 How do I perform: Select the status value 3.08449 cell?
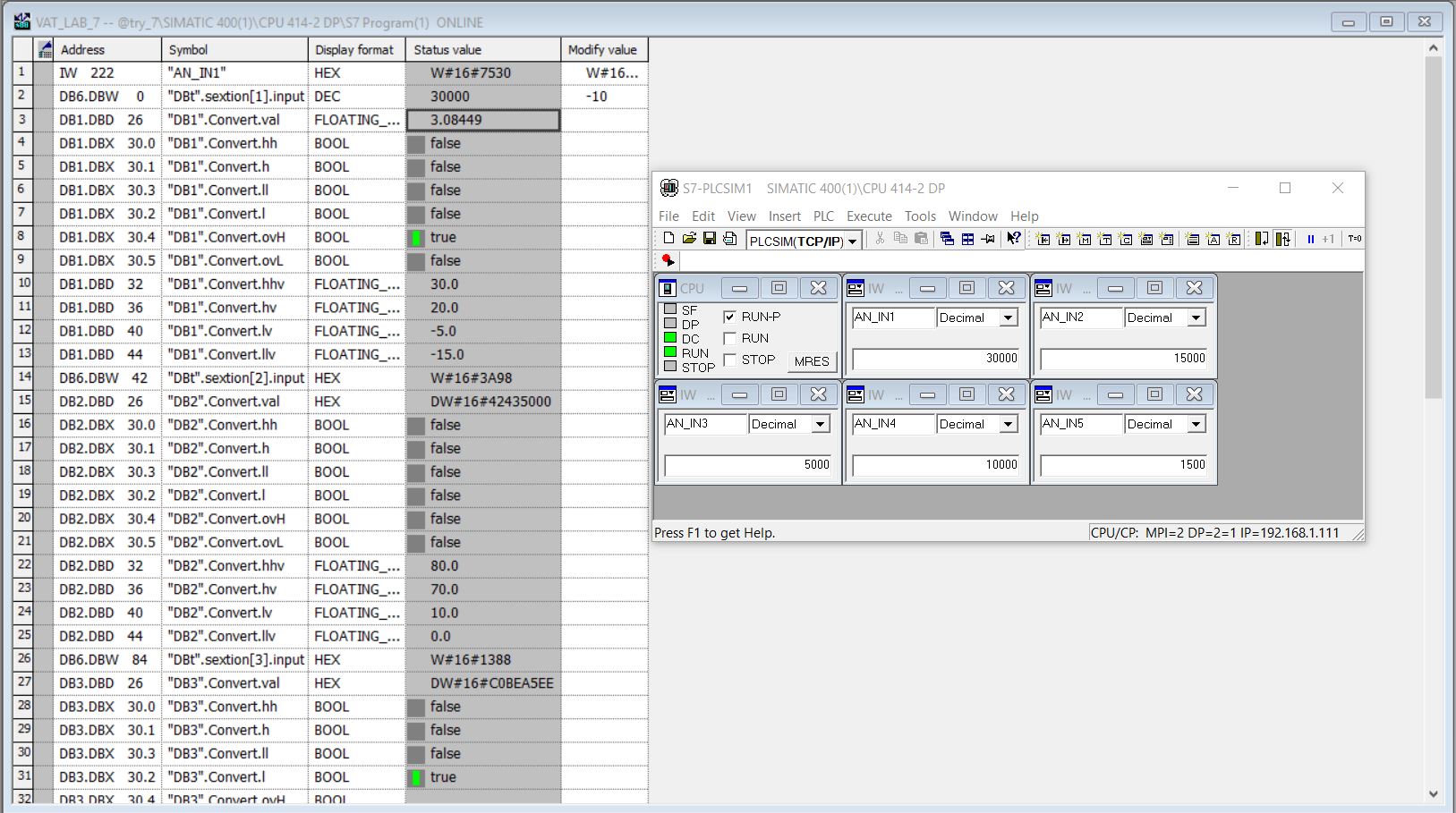coord(483,120)
